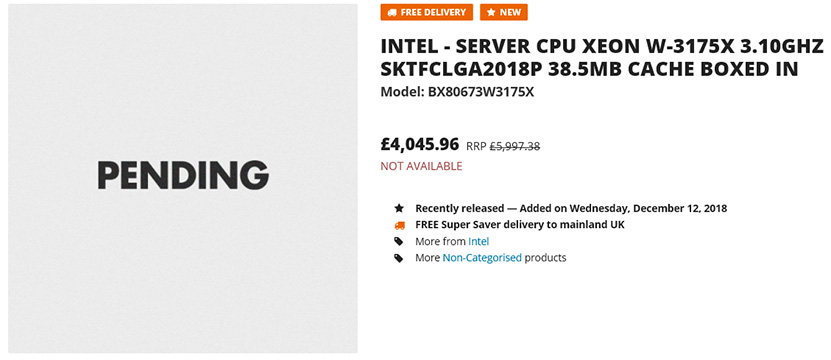Click the tag icon beside More from Intel
The width and height of the screenshot is (831, 360).
click(x=399, y=241)
